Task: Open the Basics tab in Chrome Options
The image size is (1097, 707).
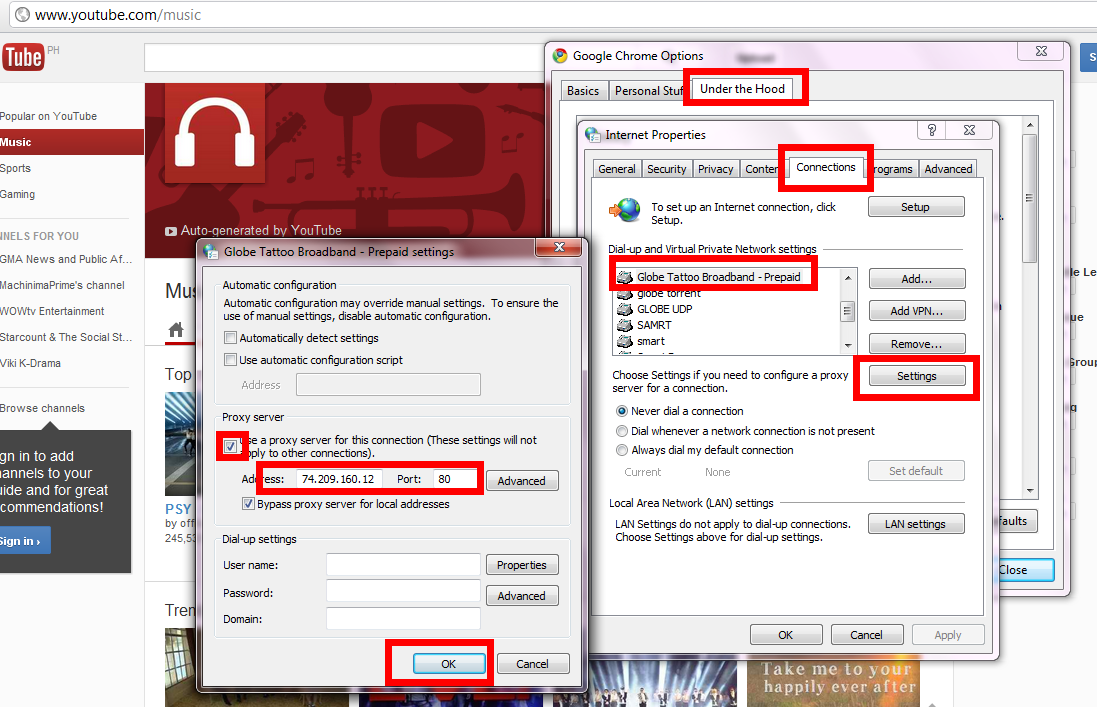Action: 583,91
